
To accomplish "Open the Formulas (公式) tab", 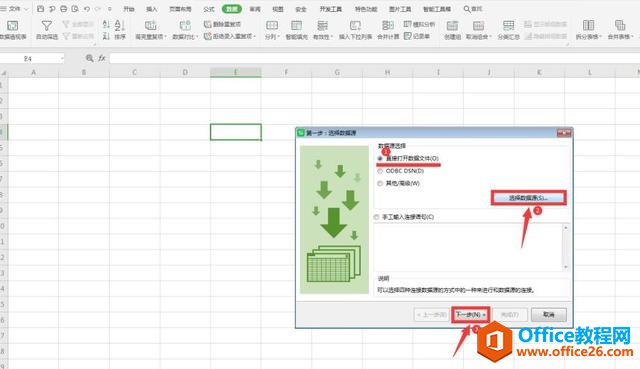I will coord(209,9).
